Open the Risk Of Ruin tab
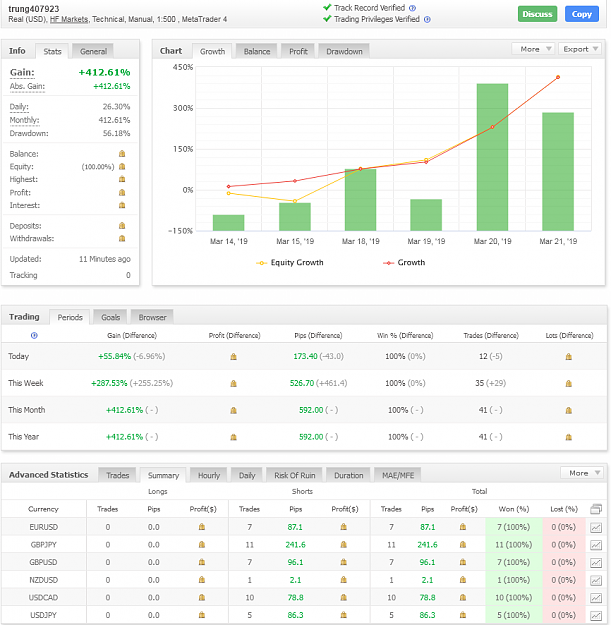The image size is (611, 625). click(295, 475)
